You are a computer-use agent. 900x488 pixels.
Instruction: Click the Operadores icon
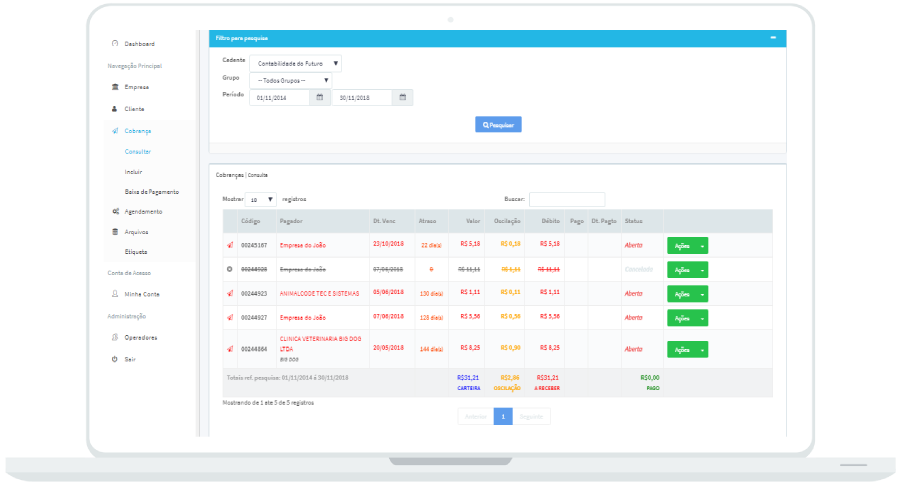[x=115, y=338]
